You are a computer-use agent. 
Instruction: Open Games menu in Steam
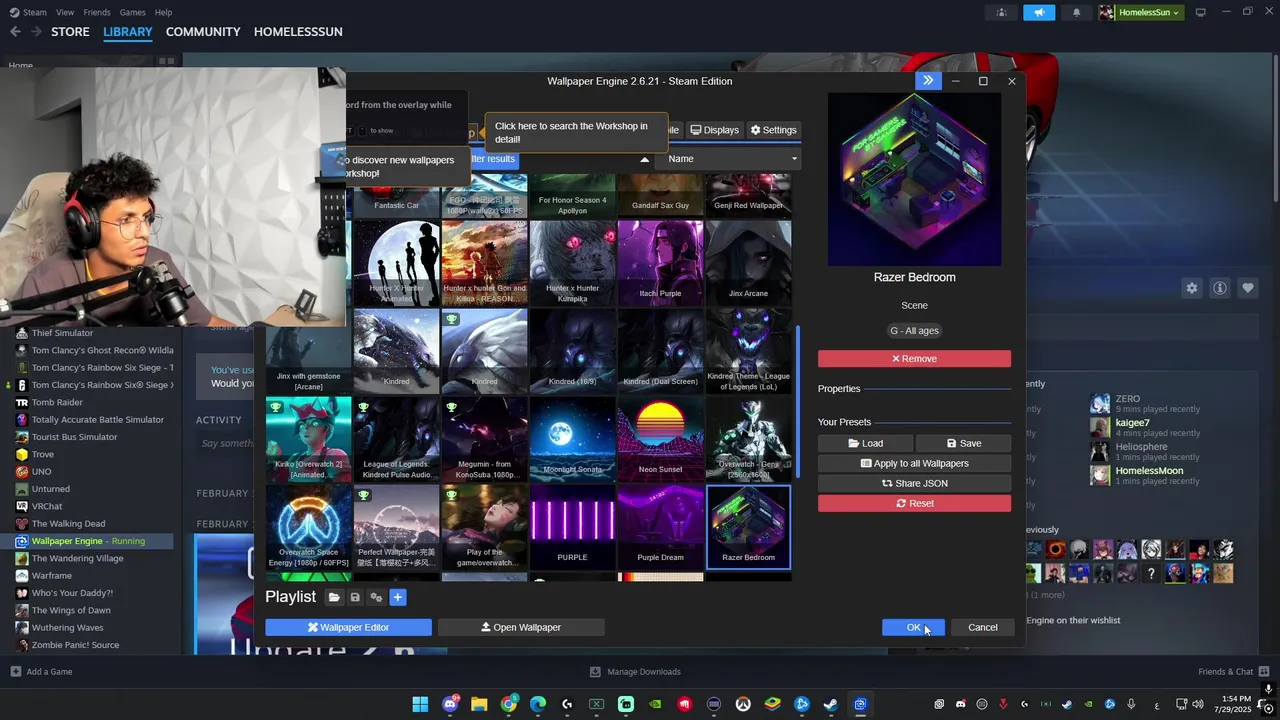pos(132,12)
